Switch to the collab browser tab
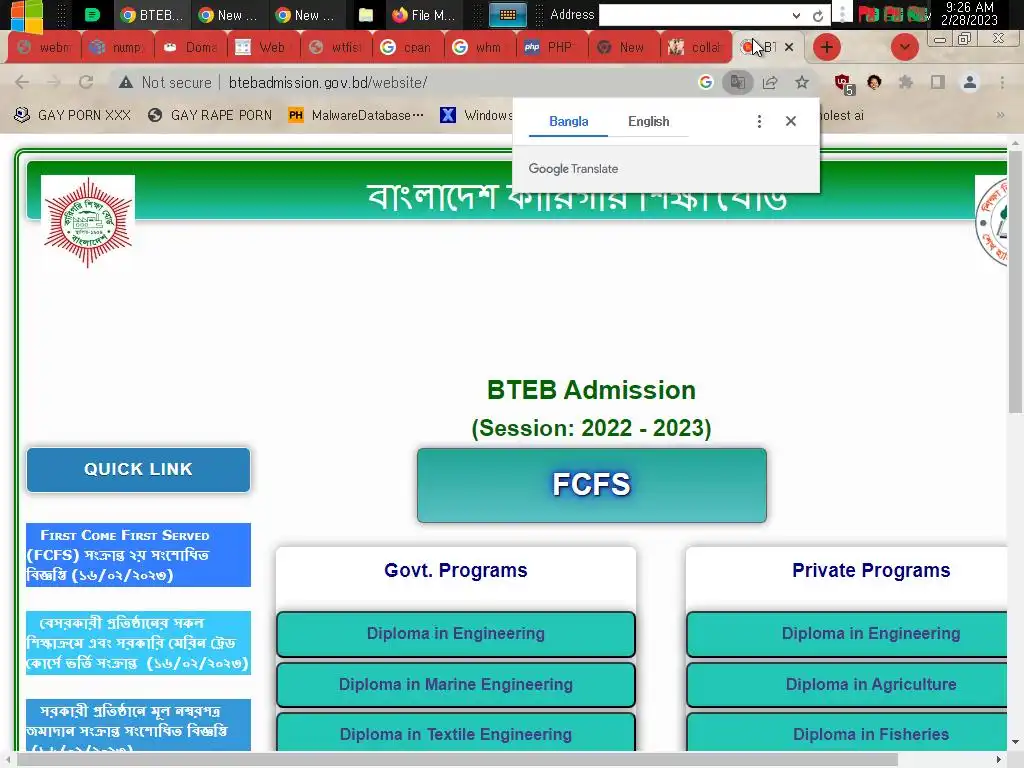This screenshot has height=768, width=1024. [695, 47]
